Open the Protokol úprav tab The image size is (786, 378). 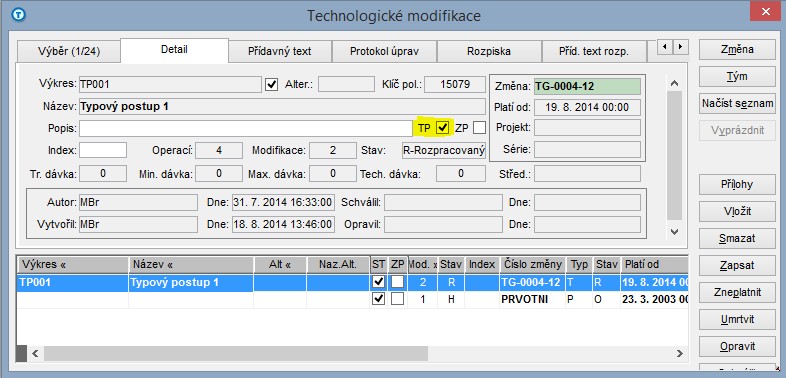(384, 51)
